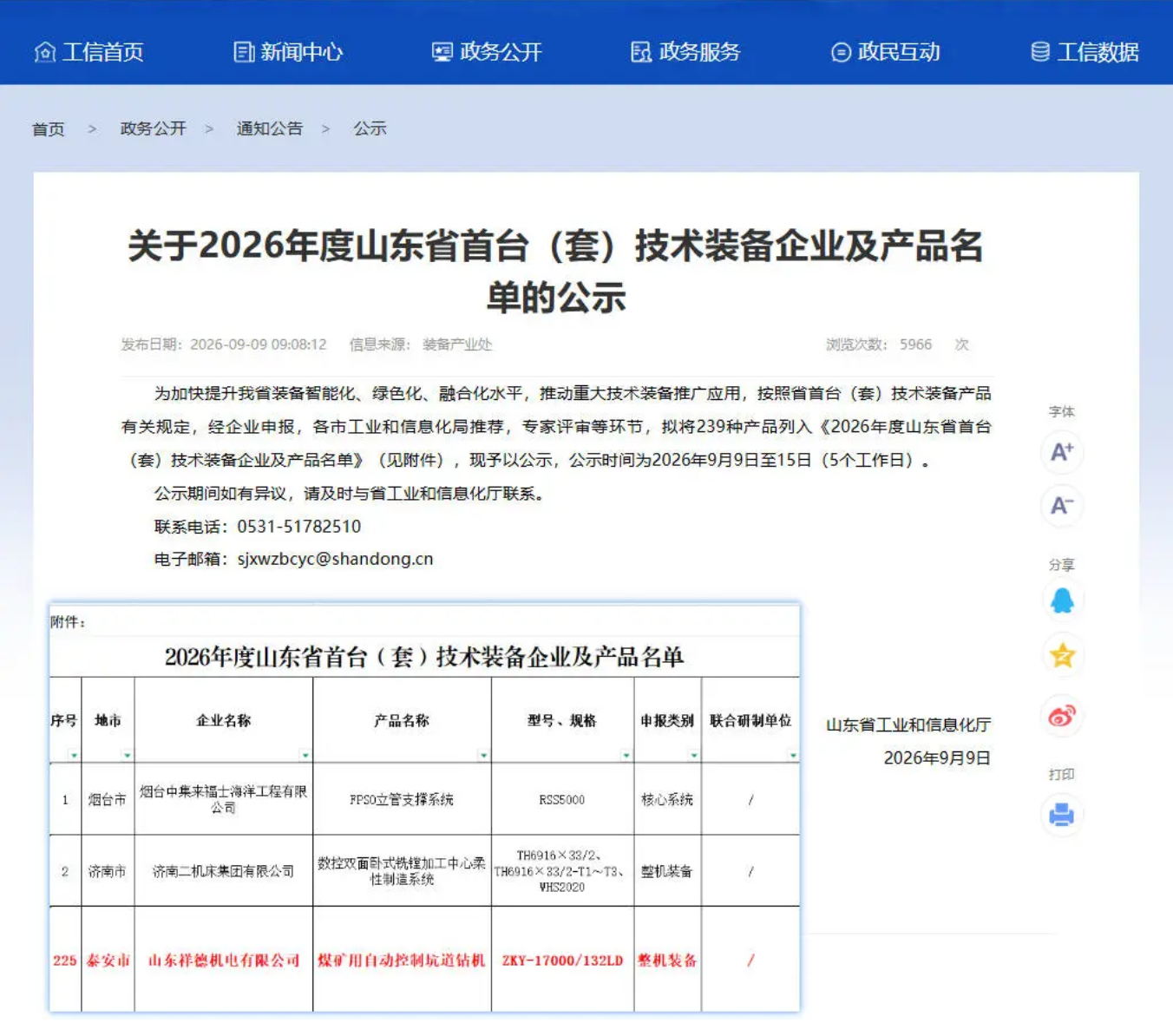Increase font size with the A+ icon
The height and width of the screenshot is (1036, 1173).
[1062, 452]
